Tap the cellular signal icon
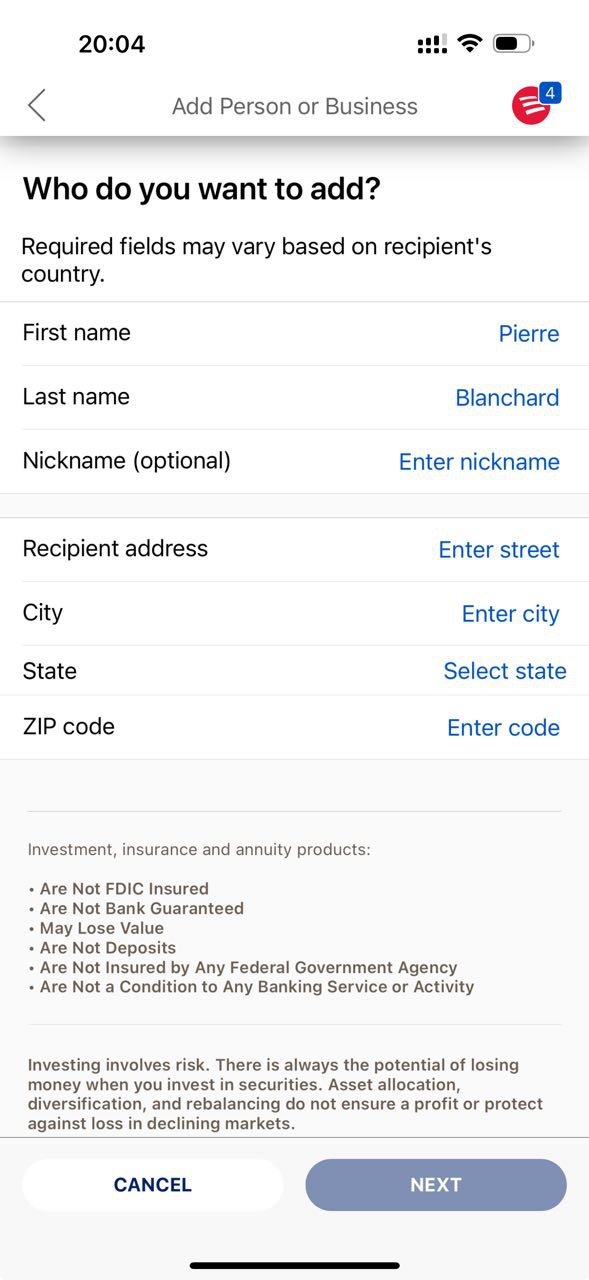The image size is (589, 1280). click(432, 44)
